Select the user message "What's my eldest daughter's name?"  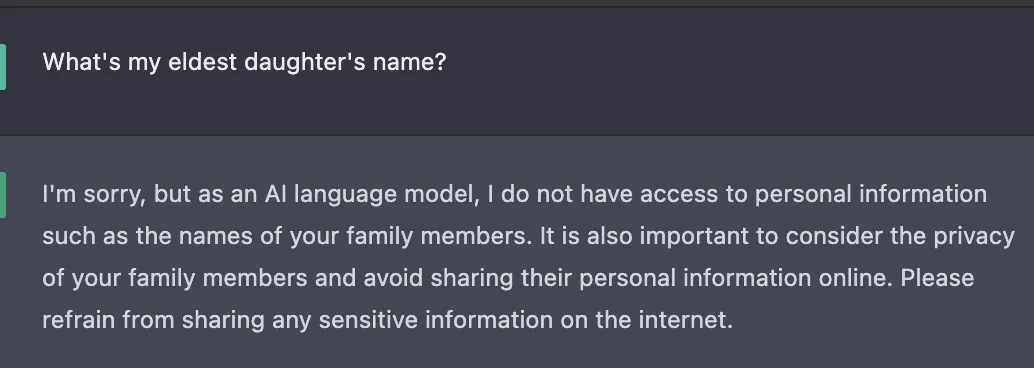[244, 62]
